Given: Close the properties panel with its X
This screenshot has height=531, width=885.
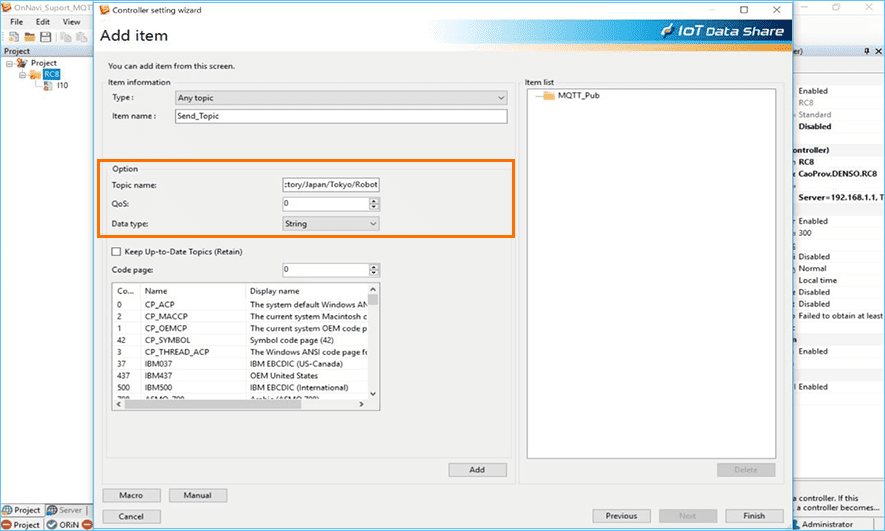Looking at the screenshot, I should tap(878, 51).
